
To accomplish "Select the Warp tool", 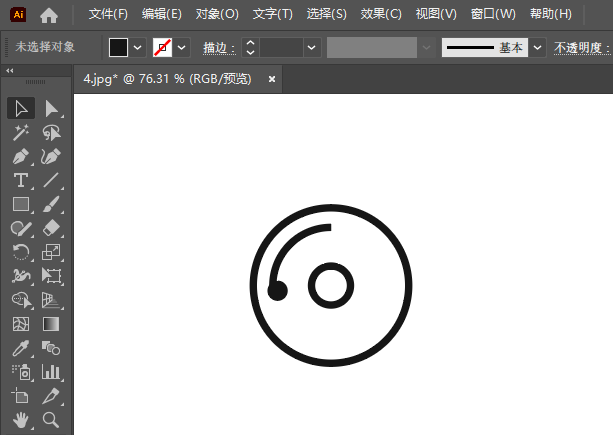I will click(21, 276).
